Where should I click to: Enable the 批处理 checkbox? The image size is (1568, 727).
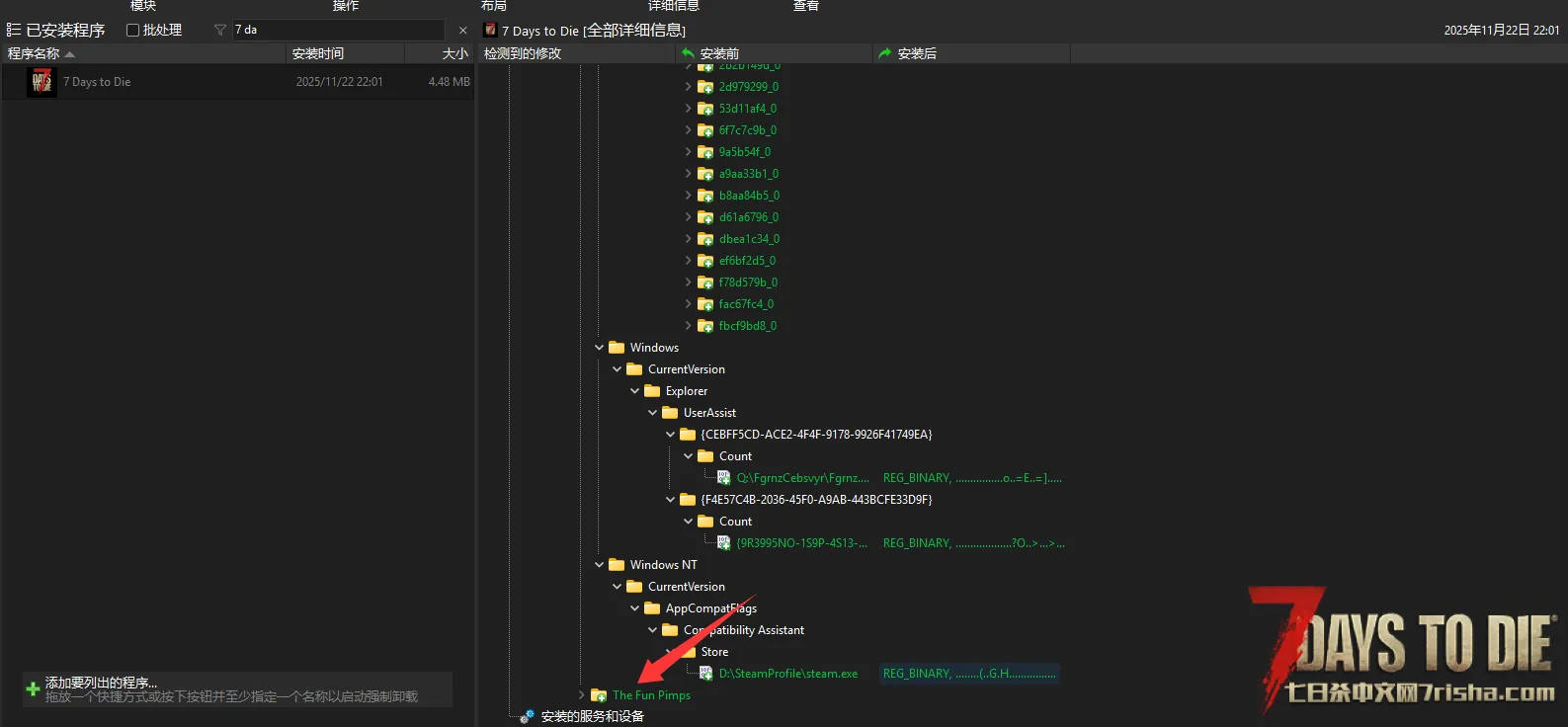(132, 31)
